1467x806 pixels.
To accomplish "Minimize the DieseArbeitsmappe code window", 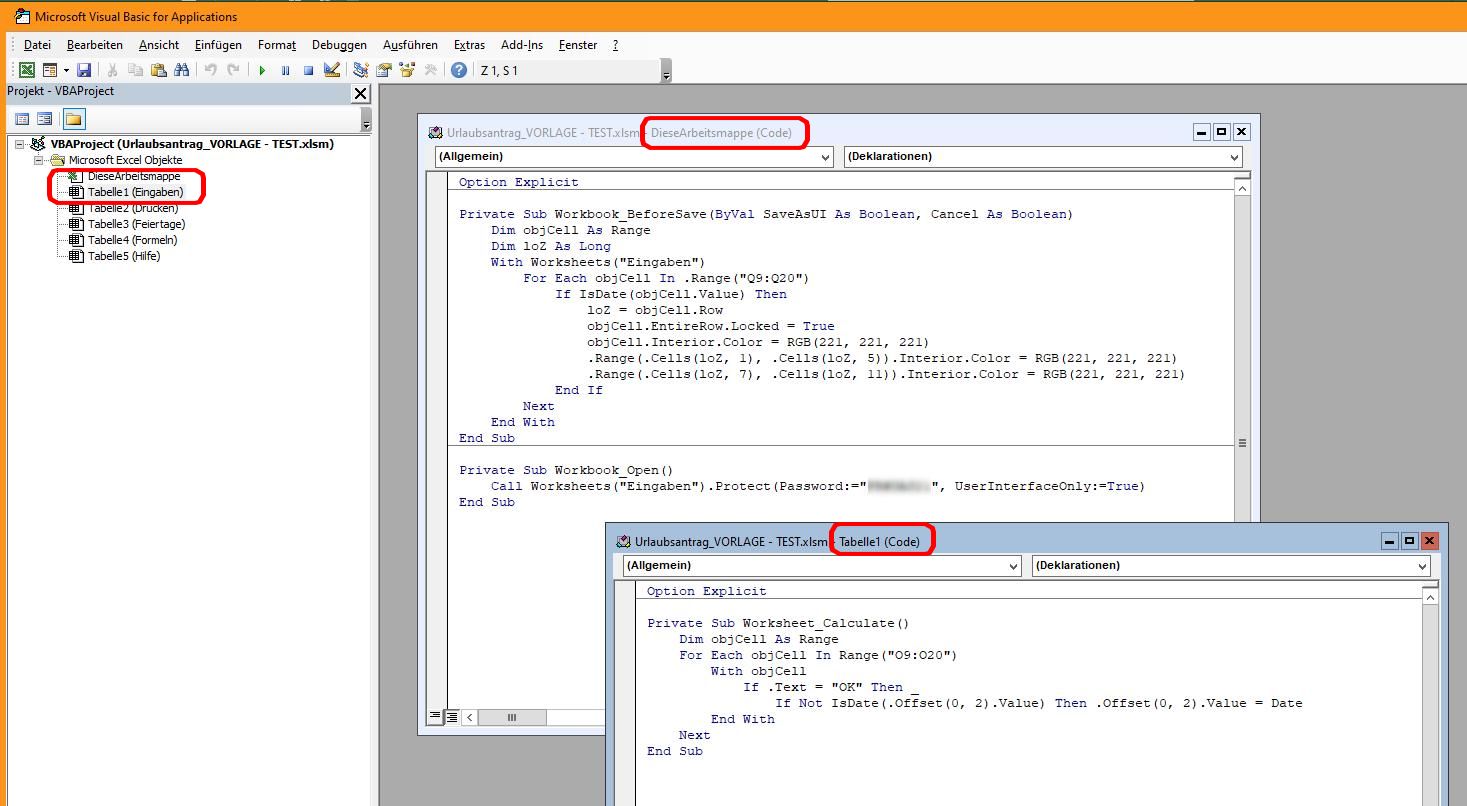I will tap(1203, 132).
